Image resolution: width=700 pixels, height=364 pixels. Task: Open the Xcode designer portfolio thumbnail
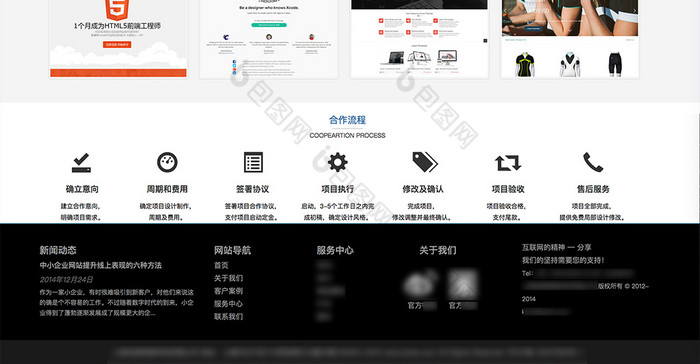click(269, 39)
